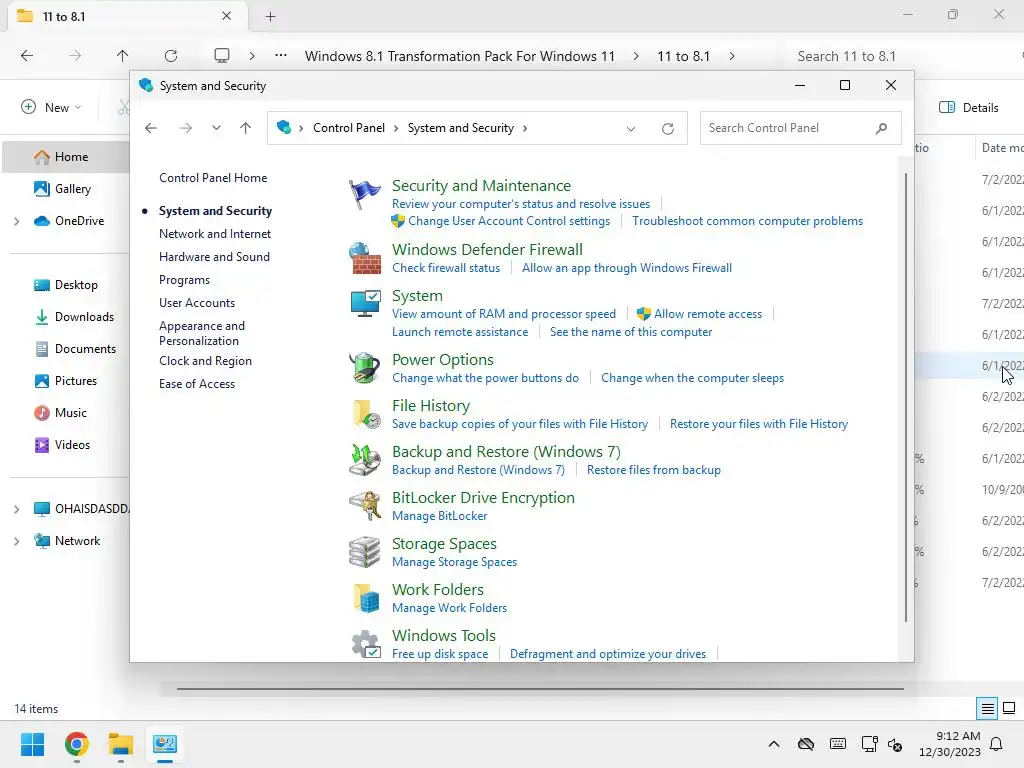The height and width of the screenshot is (768, 1024).
Task: Select Ease of Access category
Action: coord(197,384)
